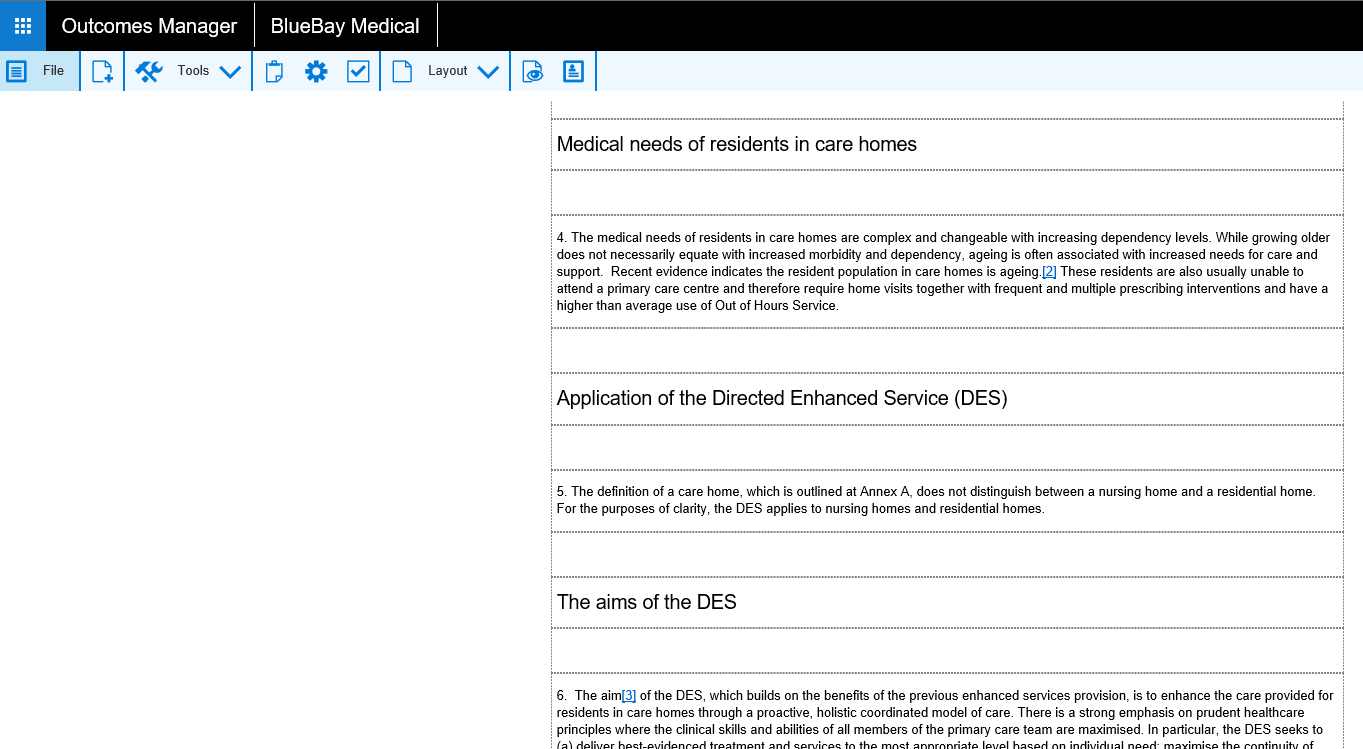The image size is (1363, 749).
Task: Expand the Tools dropdown chevron
Action: 230,71
